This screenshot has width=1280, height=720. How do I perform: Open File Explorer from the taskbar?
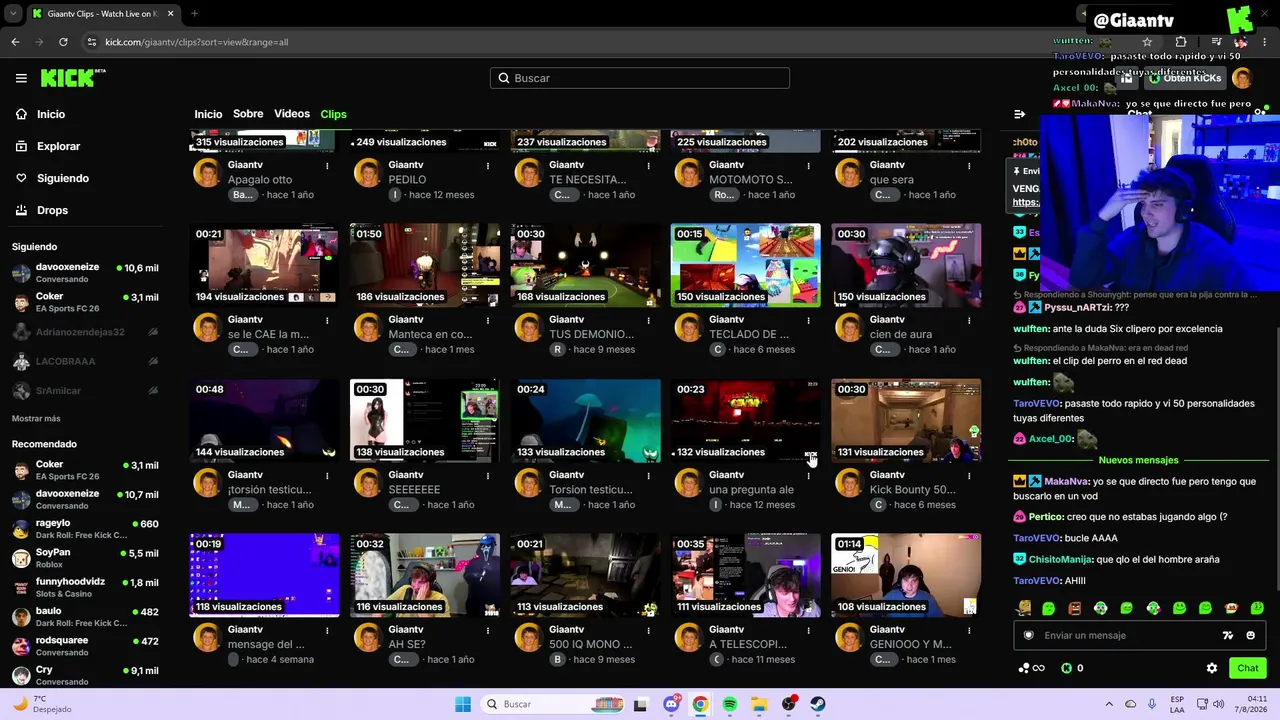point(759,704)
